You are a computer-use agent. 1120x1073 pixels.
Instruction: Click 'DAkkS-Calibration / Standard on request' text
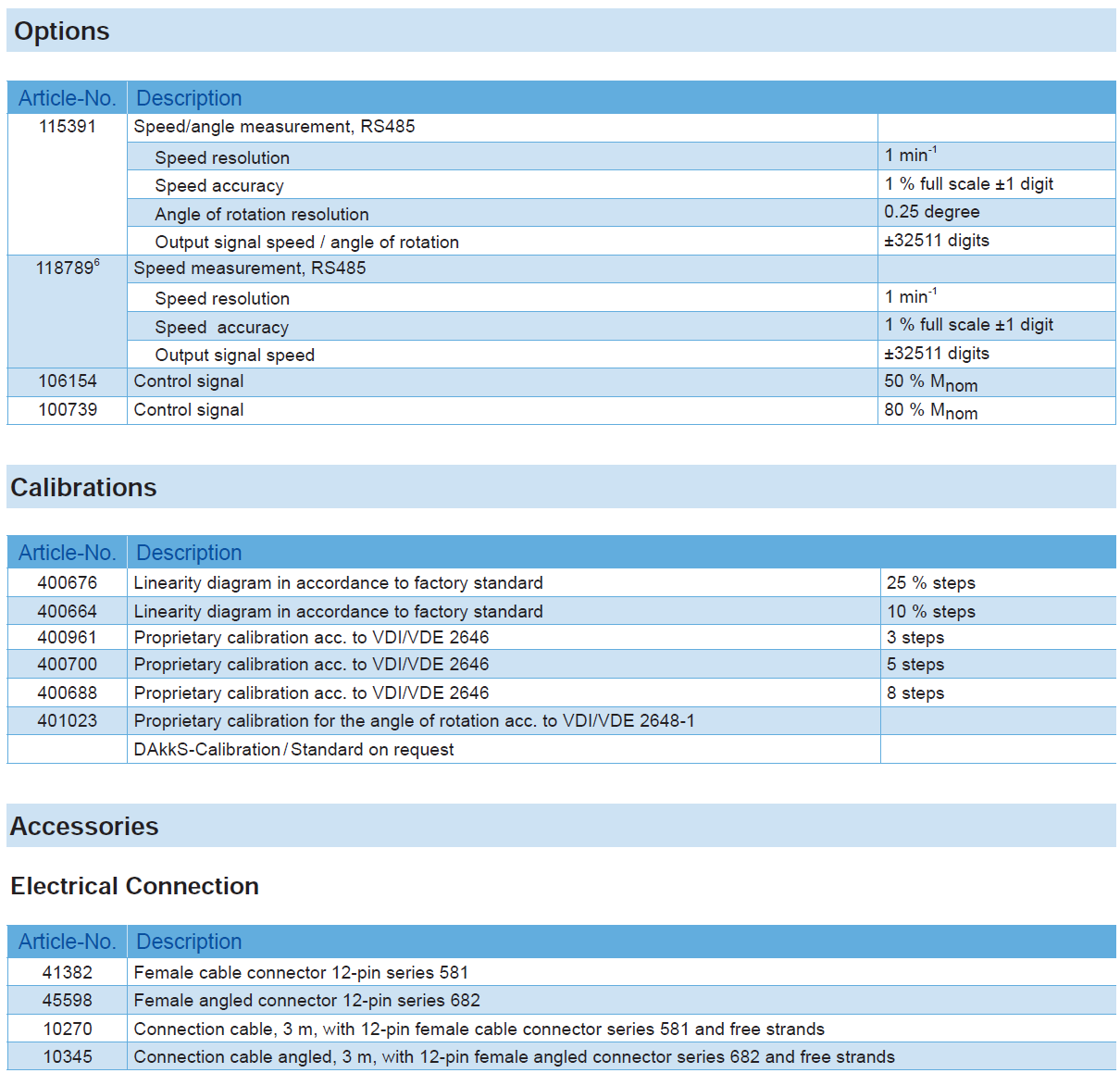[x=293, y=750]
